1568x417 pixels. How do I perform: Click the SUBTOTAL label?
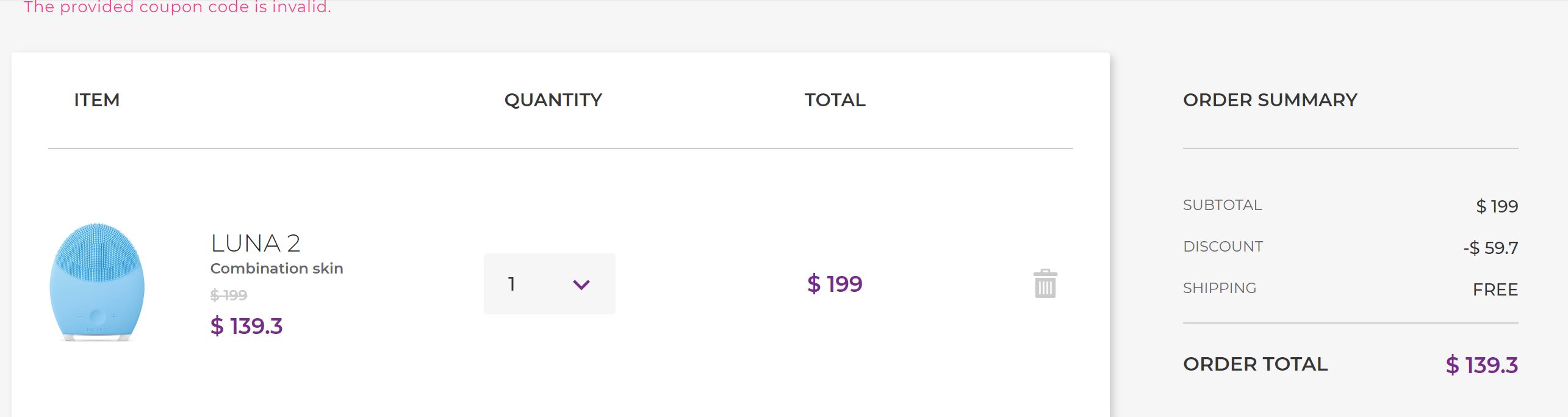point(1222,205)
